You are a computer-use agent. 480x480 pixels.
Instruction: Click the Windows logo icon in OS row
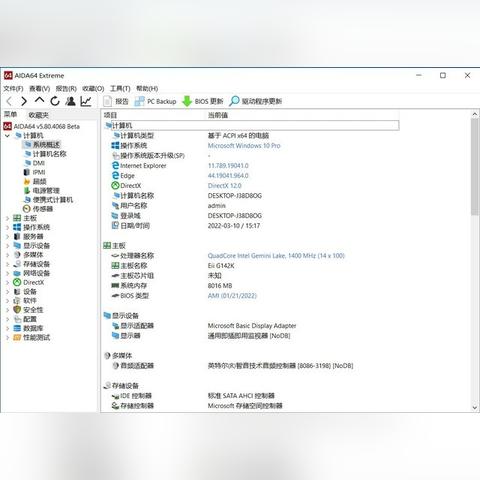[115, 145]
